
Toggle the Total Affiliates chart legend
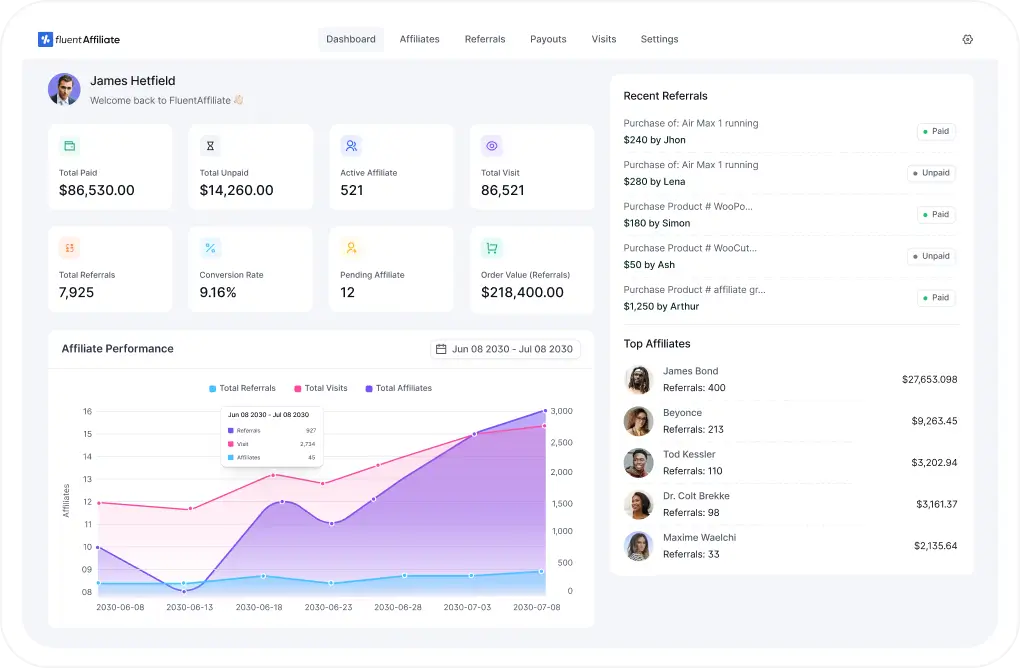click(398, 388)
